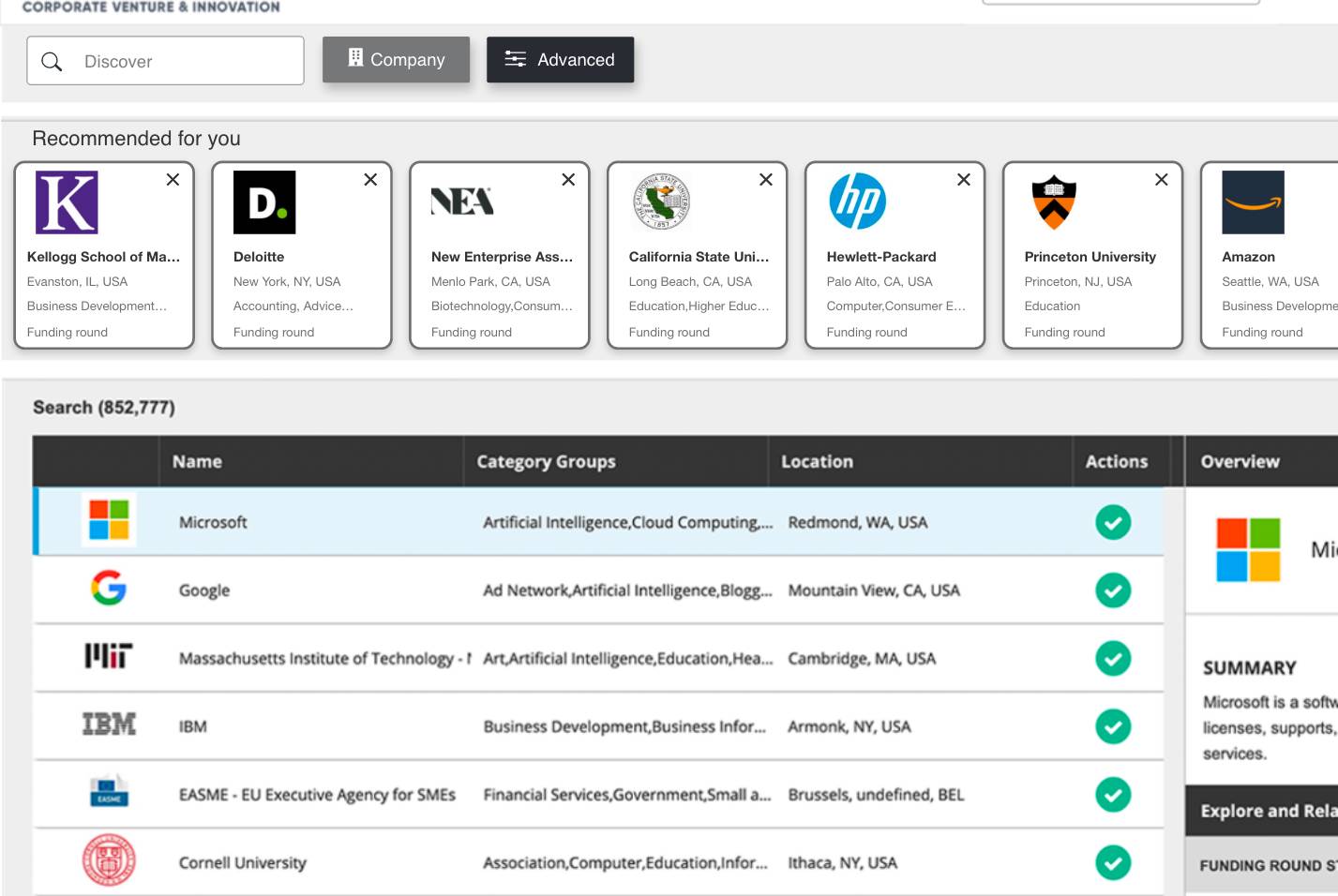Open the Amazon logo thumbnail
Image resolution: width=1338 pixels, height=896 pixels.
tap(1254, 202)
